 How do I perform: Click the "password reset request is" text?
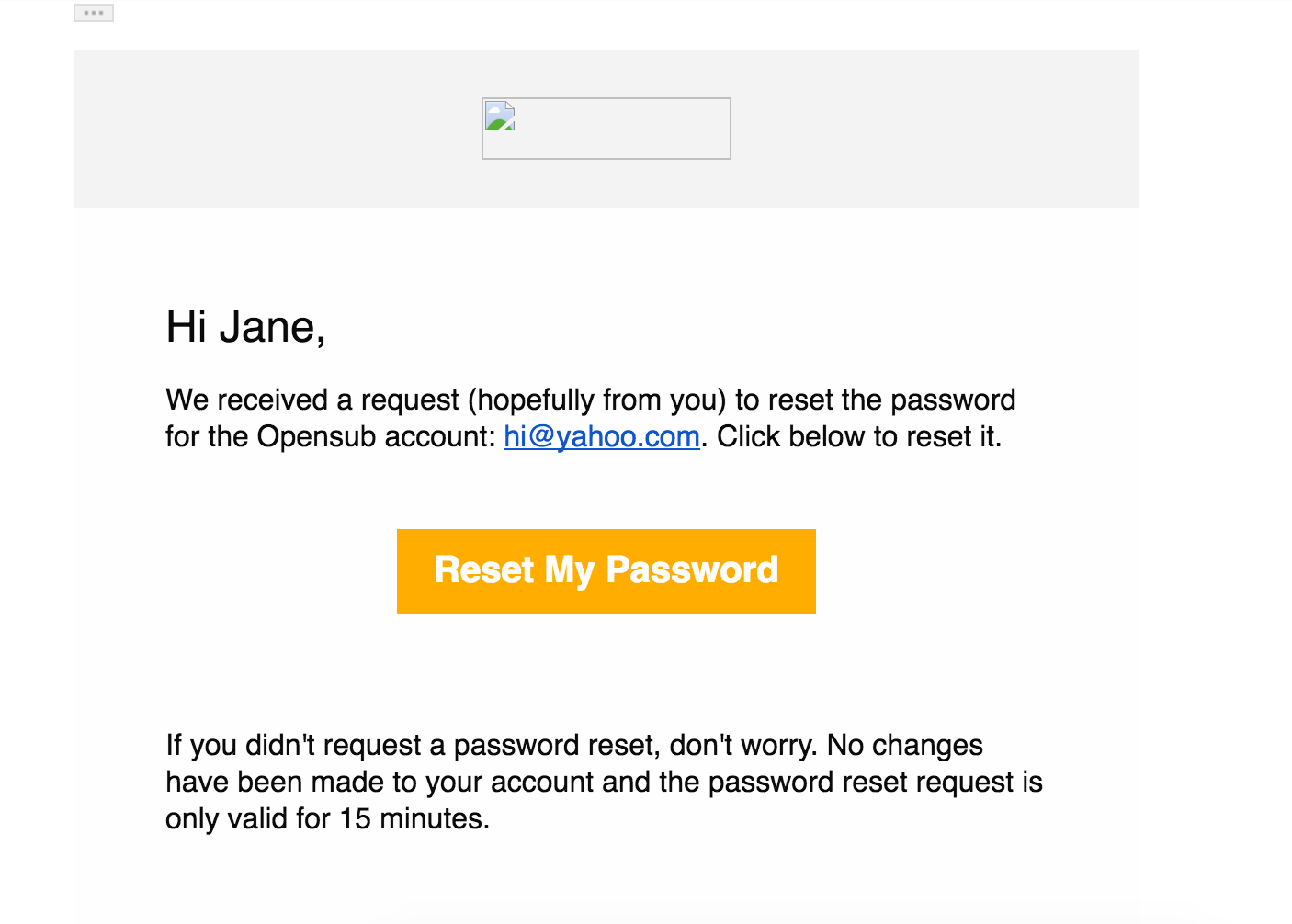[x=875, y=782]
